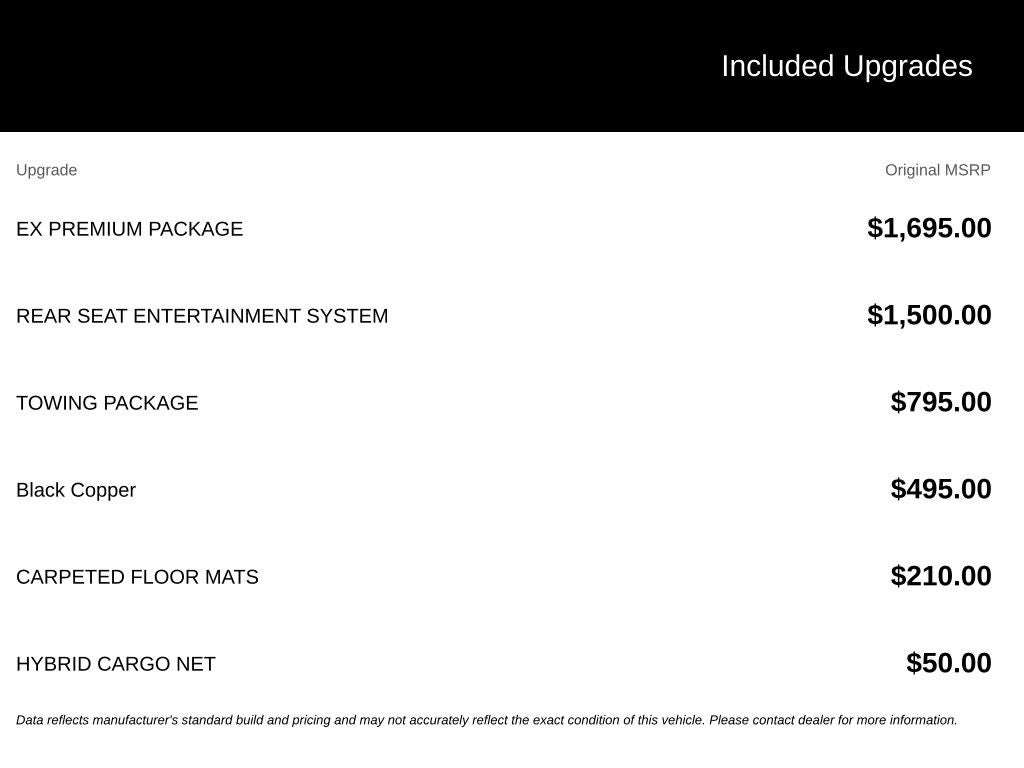The width and height of the screenshot is (1024, 768).
Task: Select the Original MSRP column header
Action: [937, 170]
